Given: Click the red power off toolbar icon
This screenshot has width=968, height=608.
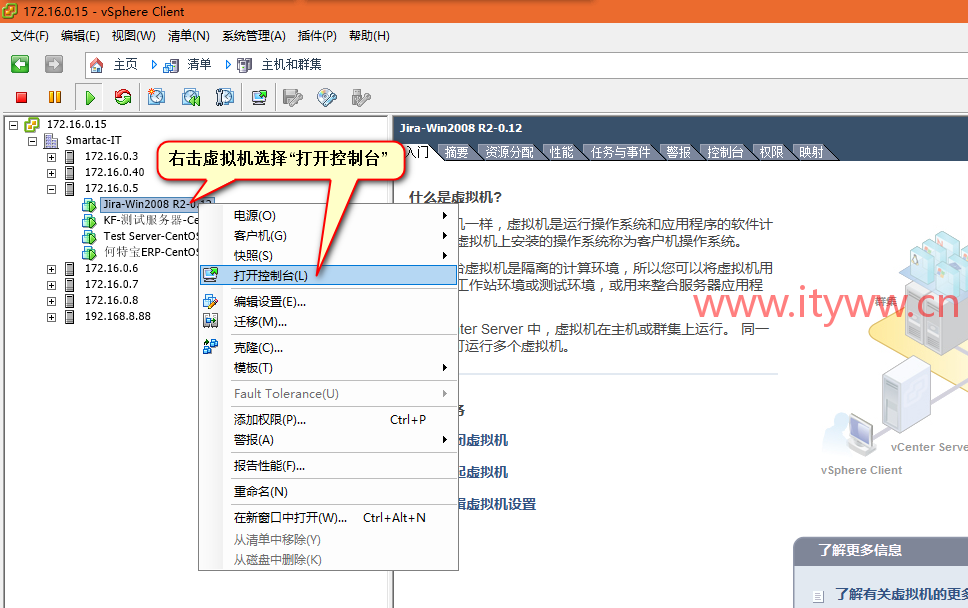Looking at the screenshot, I should coord(22,97).
